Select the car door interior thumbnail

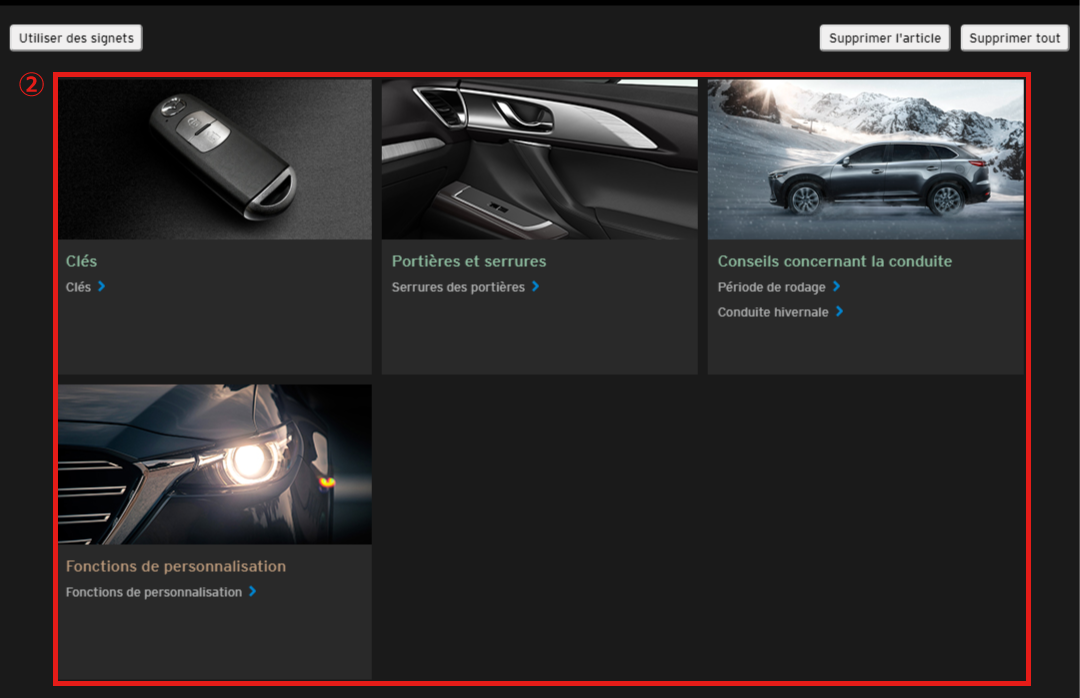[539, 159]
